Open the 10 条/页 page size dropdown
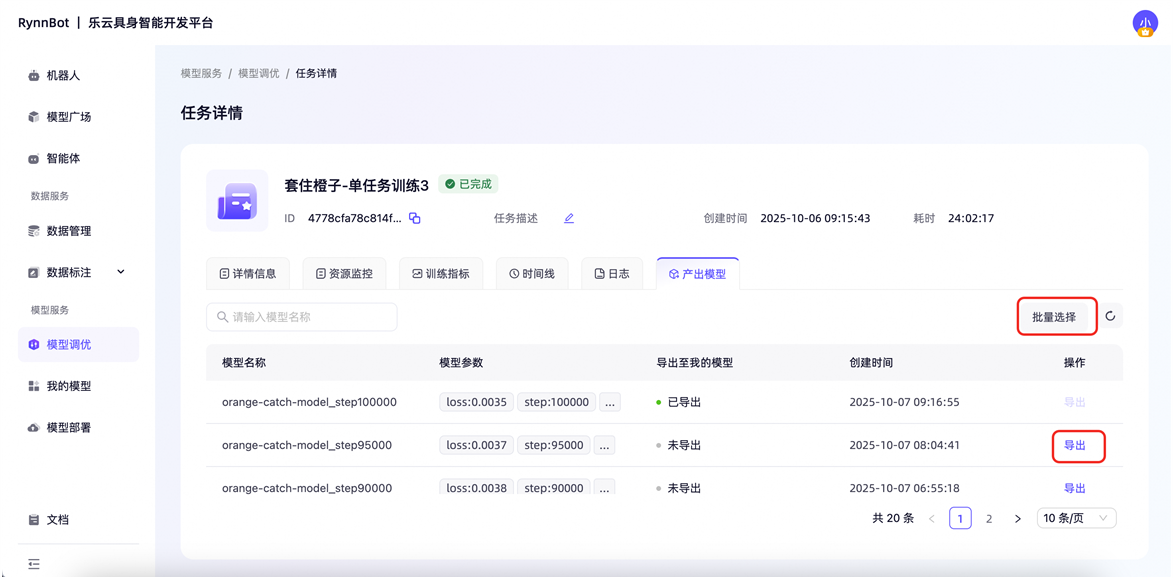 1076,518
